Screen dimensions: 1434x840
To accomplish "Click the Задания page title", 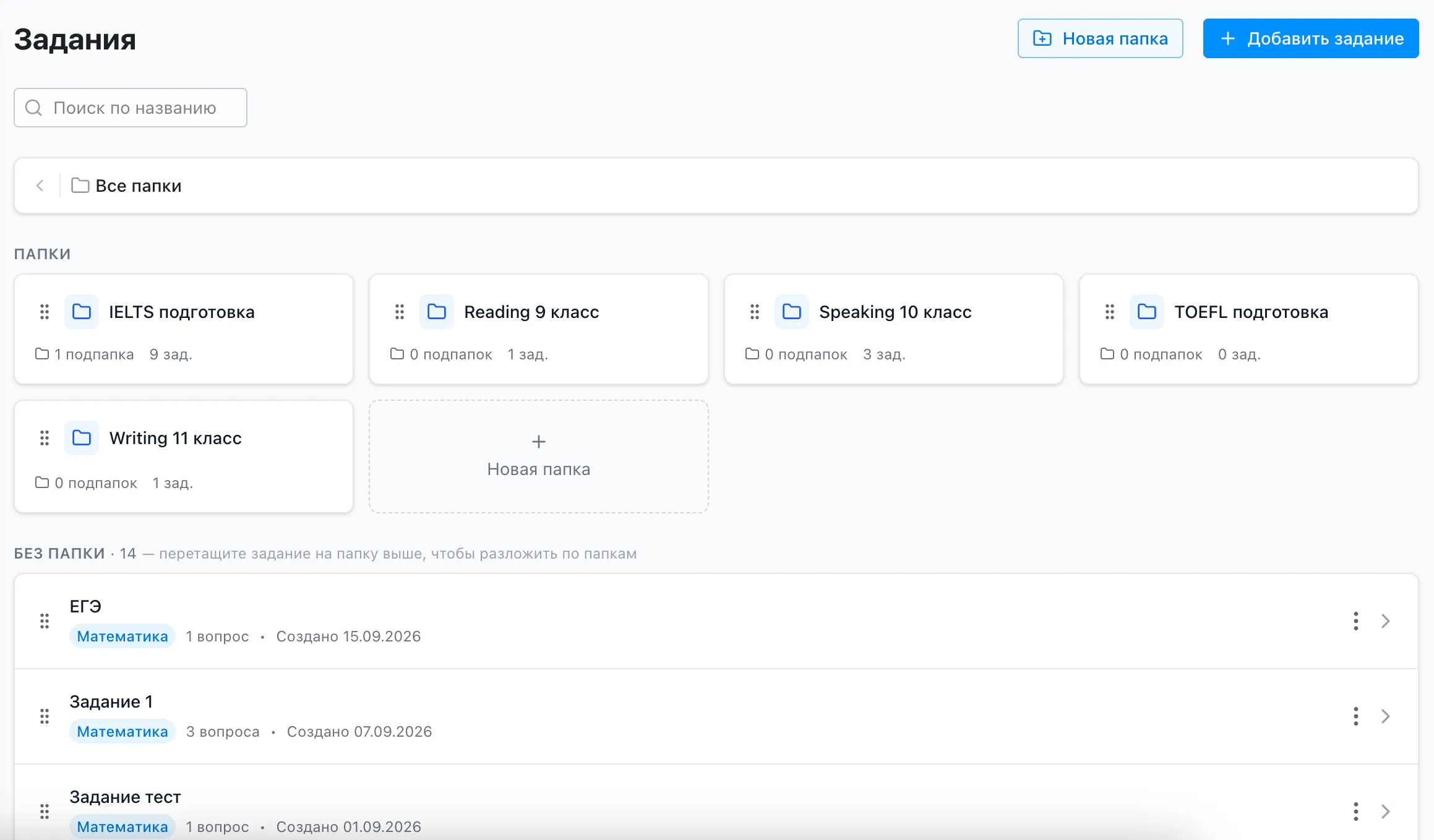I will point(75,39).
